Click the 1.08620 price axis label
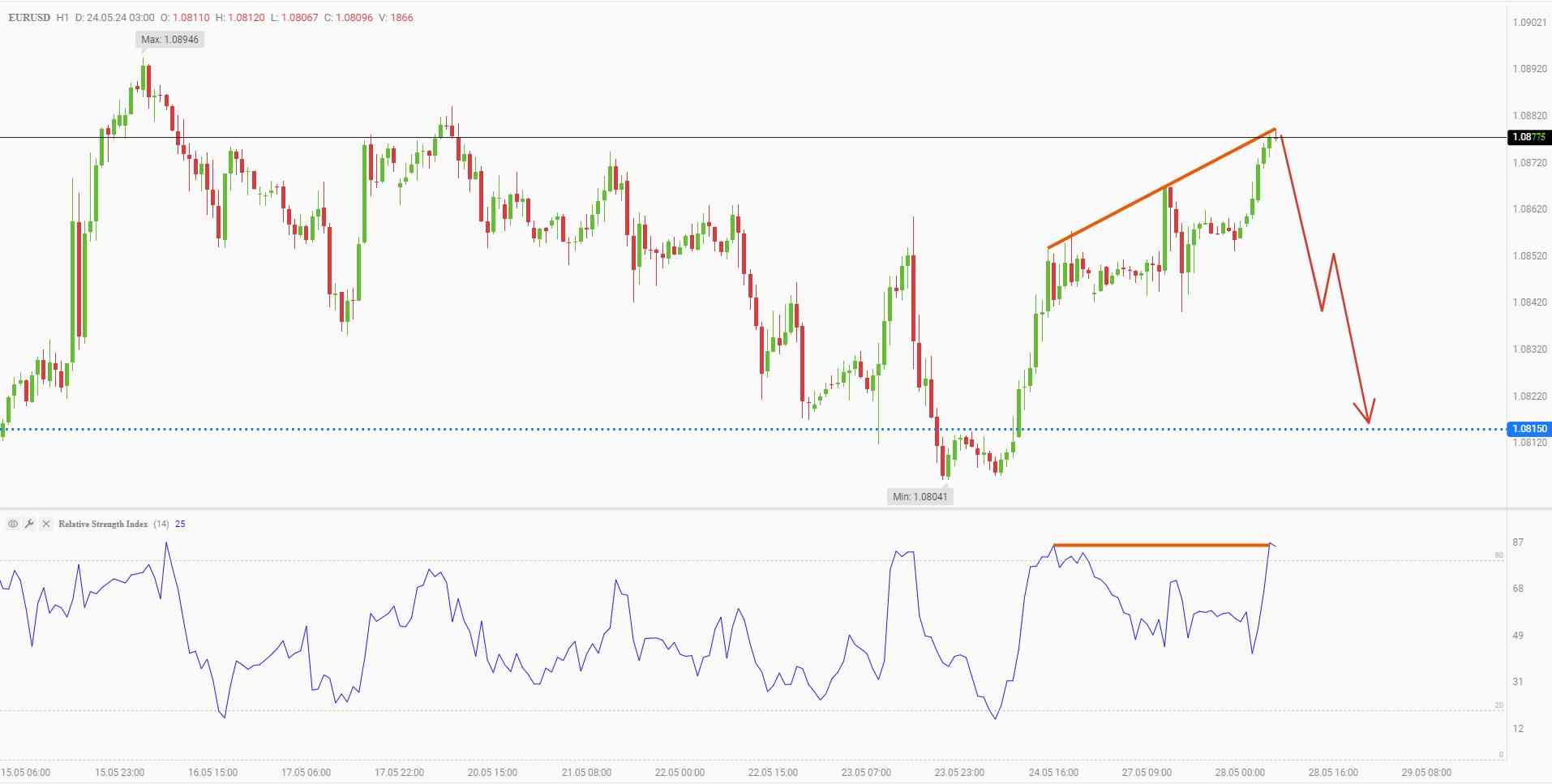This screenshot has height=784, width=1552. tap(1529, 209)
